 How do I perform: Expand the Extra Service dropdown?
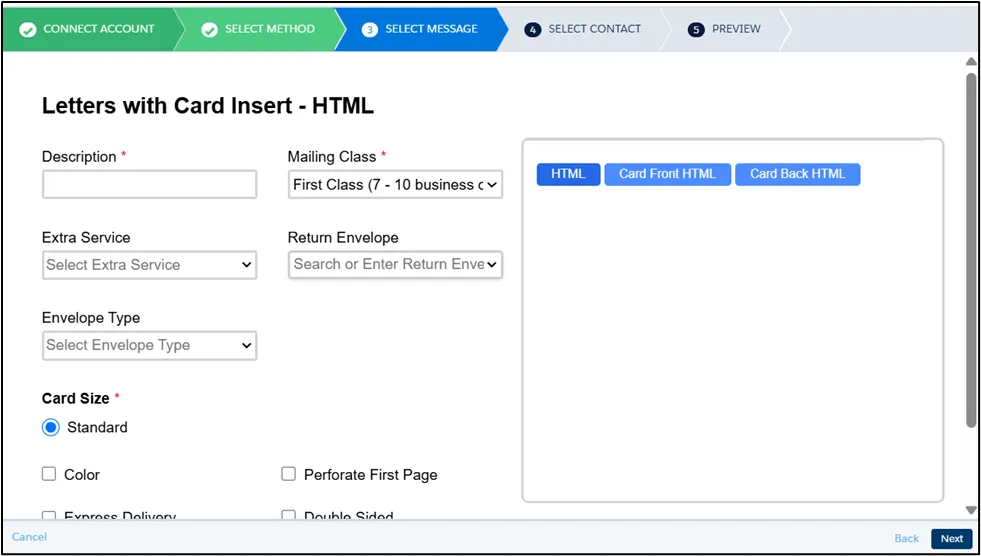[x=149, y=265]
